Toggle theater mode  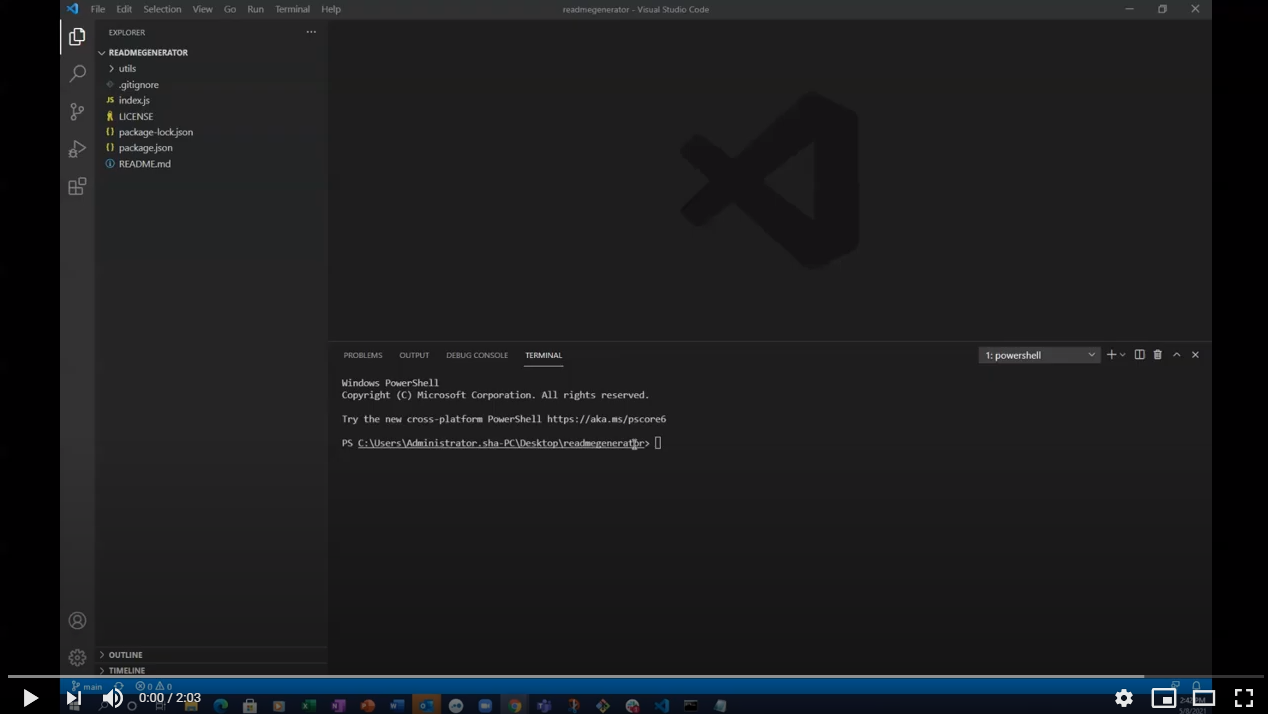(x=1204, y=698)
